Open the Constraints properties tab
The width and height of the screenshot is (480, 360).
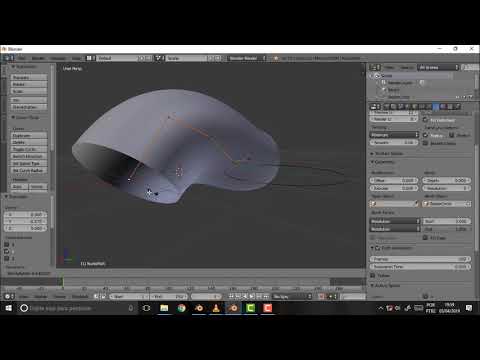tap(422, 107)
